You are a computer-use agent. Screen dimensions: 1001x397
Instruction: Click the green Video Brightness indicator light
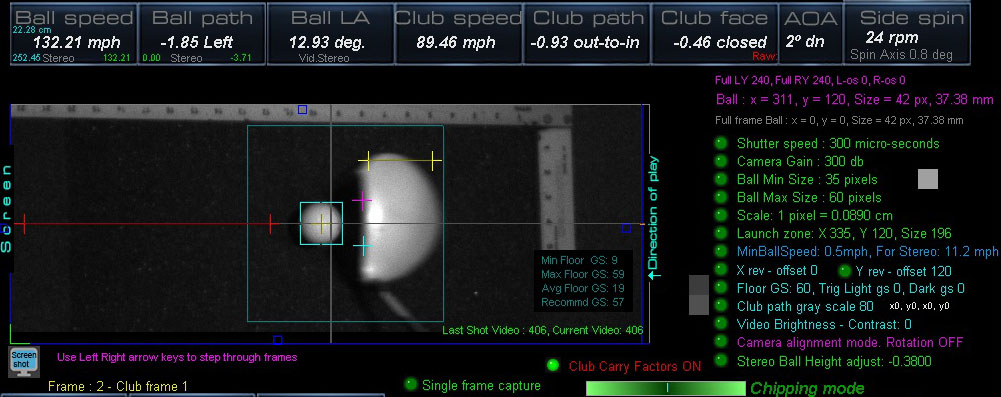coord(721,324)
